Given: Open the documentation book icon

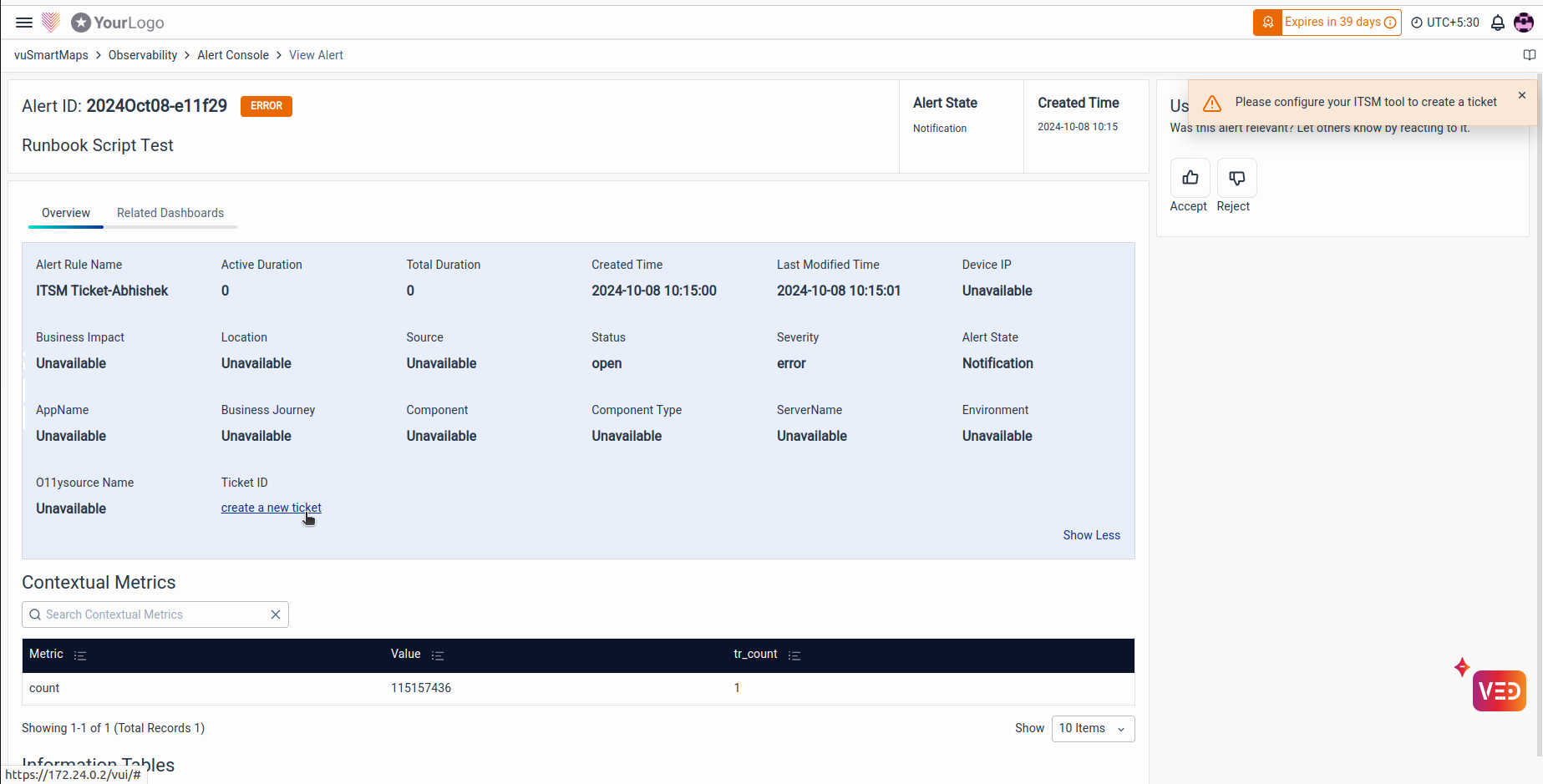Looking at the screenshot, I should pyautogui.click(x=1529, y=55).
